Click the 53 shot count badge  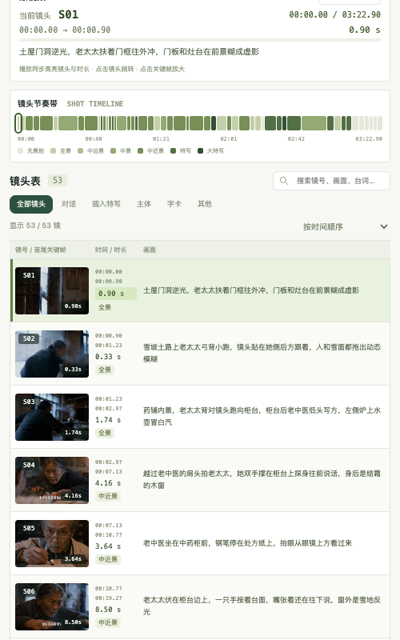[x=58, y=180]
